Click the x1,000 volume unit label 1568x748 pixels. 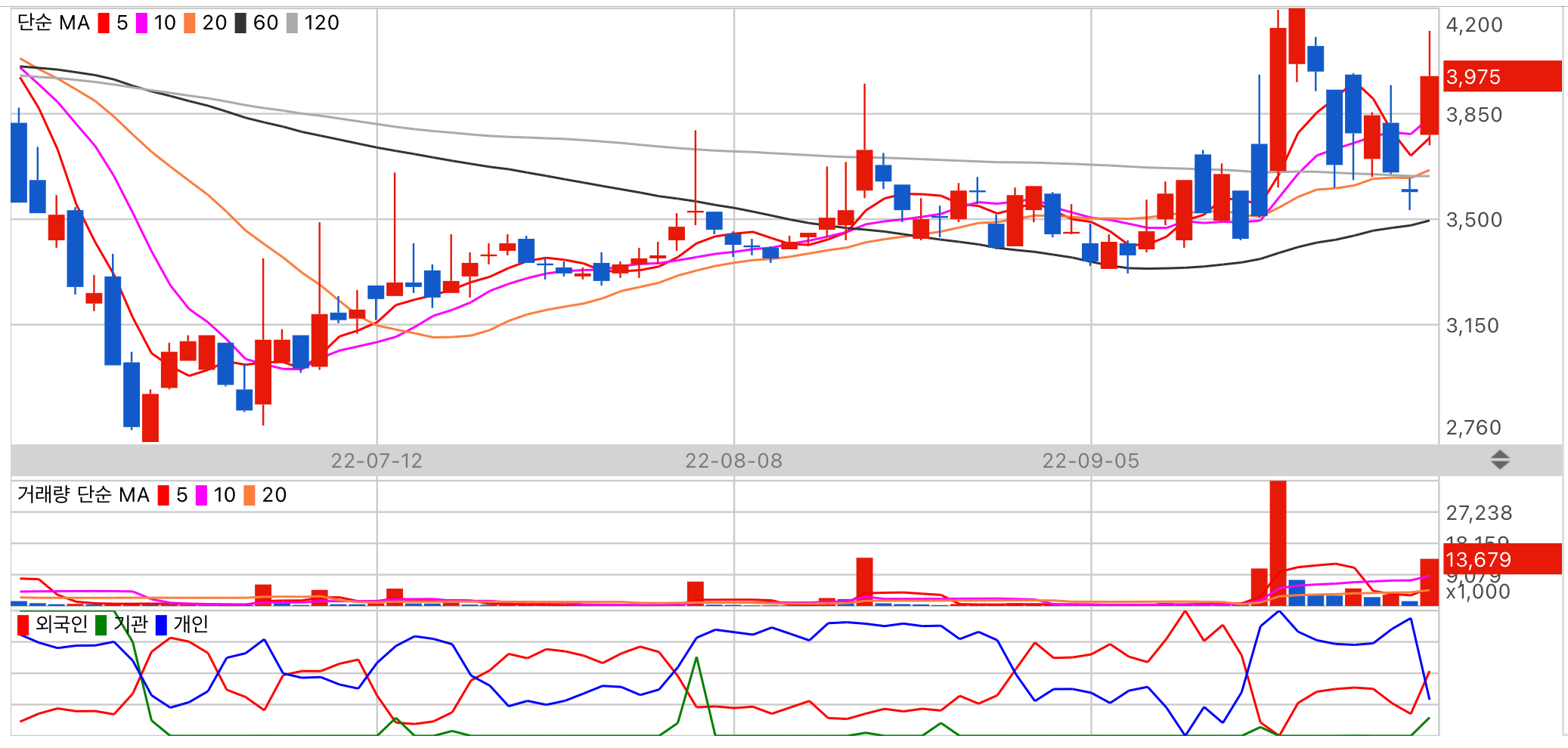(1477, 592)
